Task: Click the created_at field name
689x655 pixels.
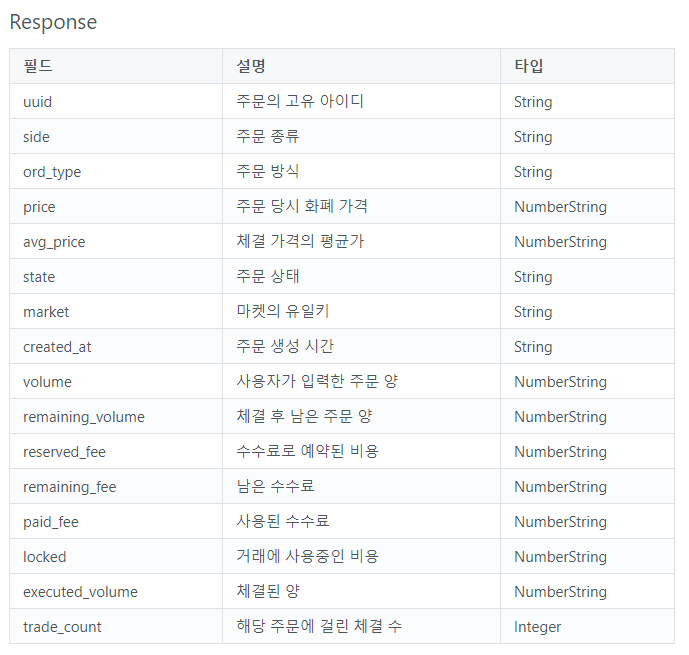Action: (x=57, y=347)
